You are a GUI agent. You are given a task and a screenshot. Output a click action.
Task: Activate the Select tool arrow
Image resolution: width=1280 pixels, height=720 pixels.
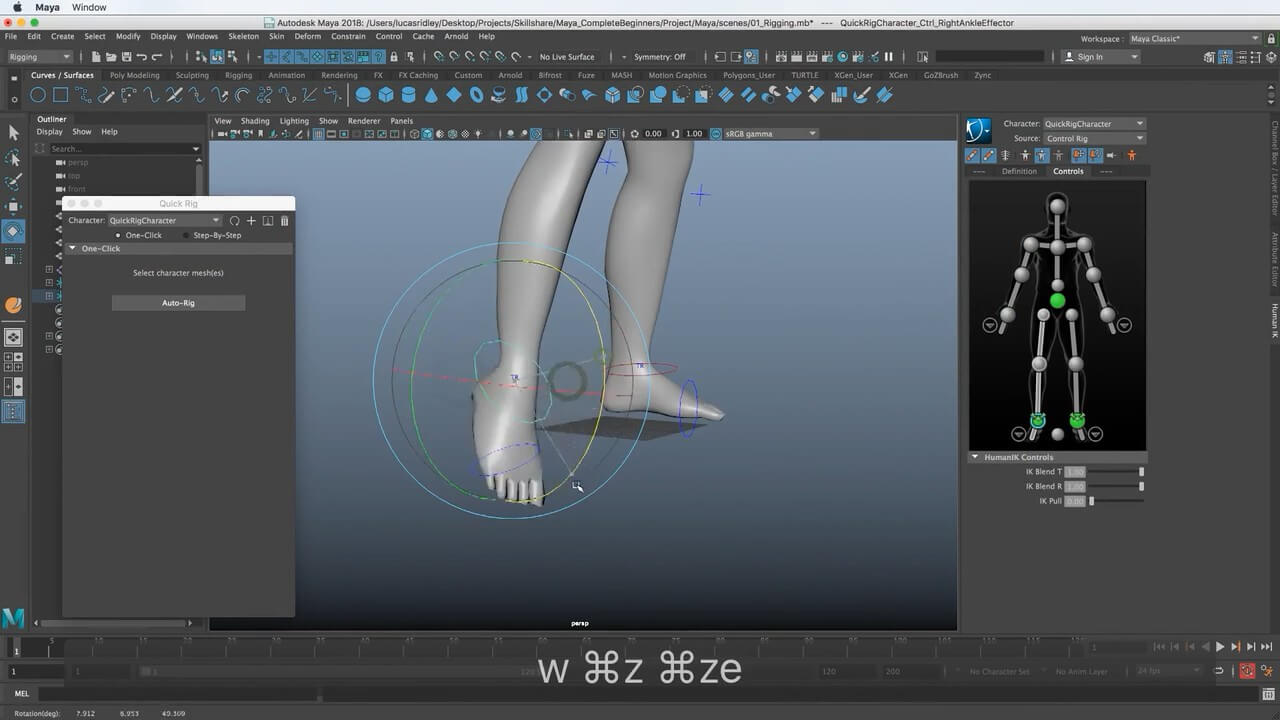14,133
